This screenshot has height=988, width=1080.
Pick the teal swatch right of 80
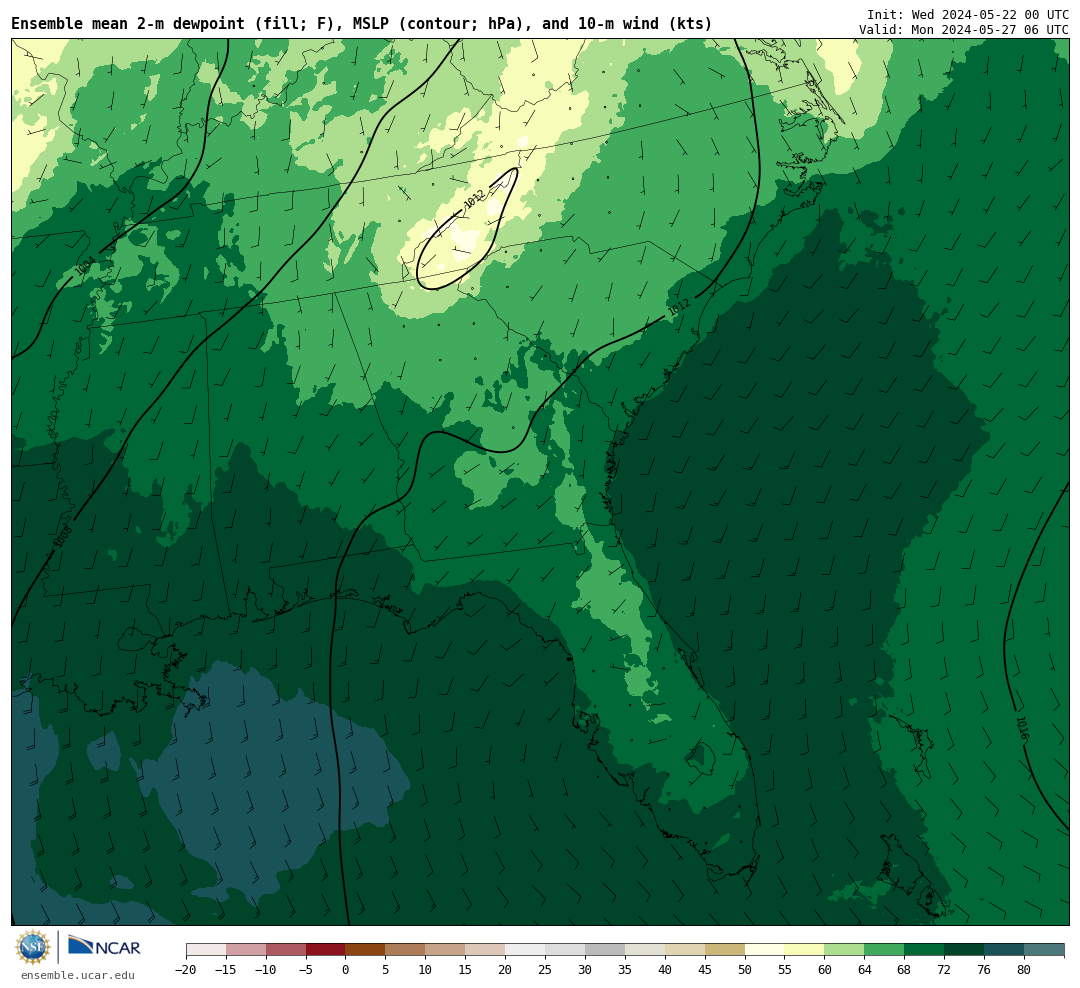coord(1044,950)
